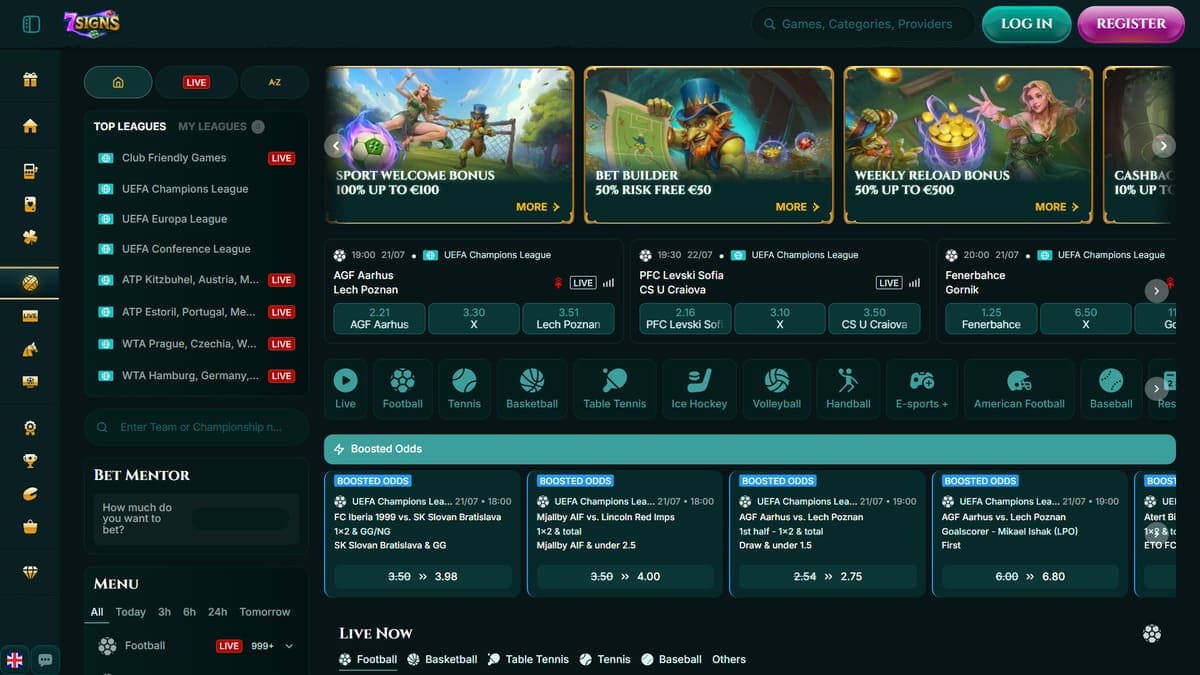
Task: Go to the home icon in sidebar
Action: click(30, 126)
